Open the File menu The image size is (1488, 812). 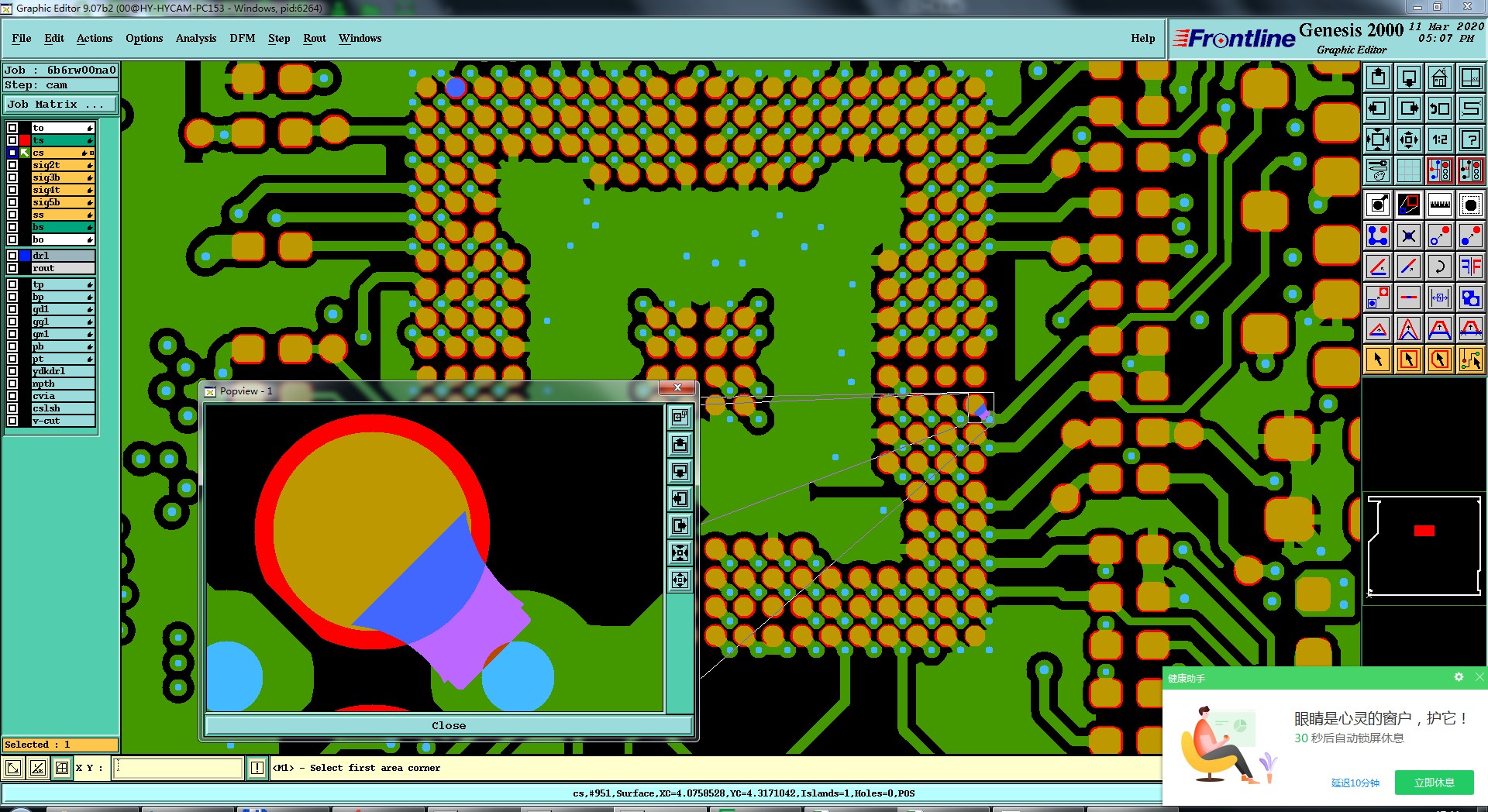22,38
